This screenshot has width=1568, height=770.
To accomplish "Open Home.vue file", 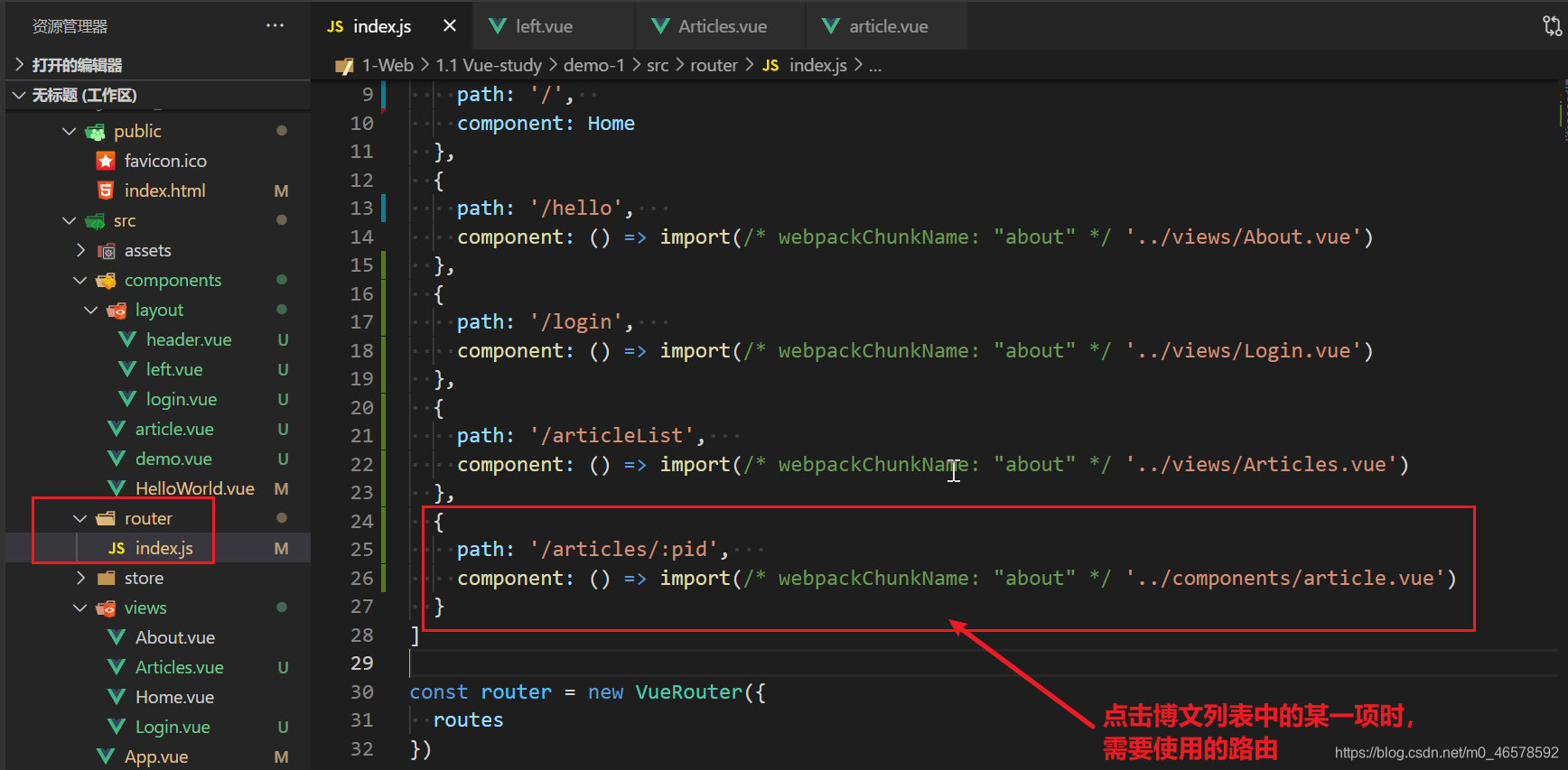I will click(174, 698).
